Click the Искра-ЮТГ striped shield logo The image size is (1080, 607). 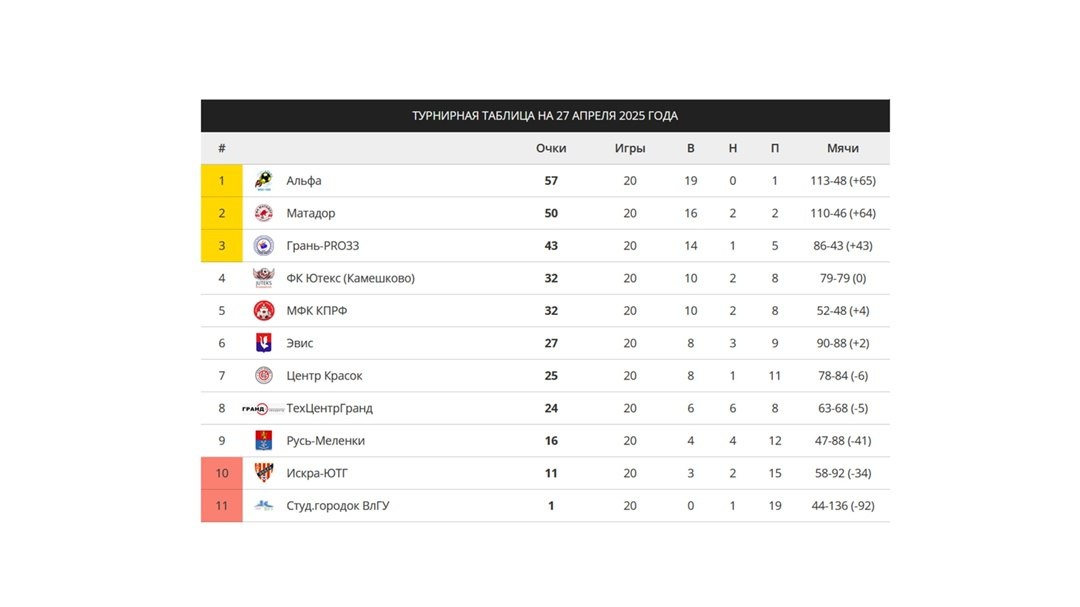pyautogui.click(x=263, y=473)
